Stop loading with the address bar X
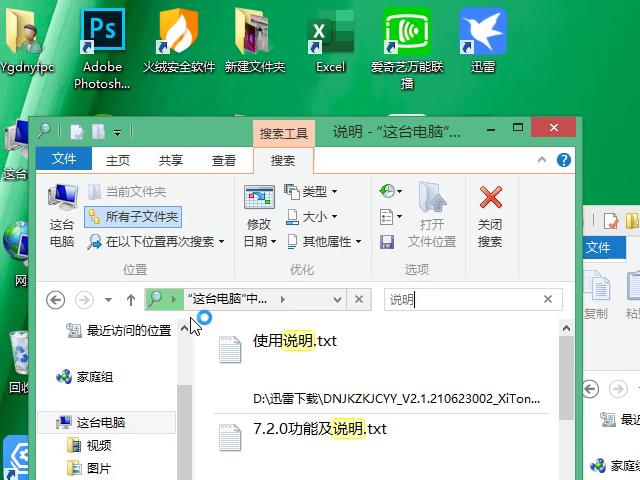Screen dimensions: 640x480 point(359,300)
